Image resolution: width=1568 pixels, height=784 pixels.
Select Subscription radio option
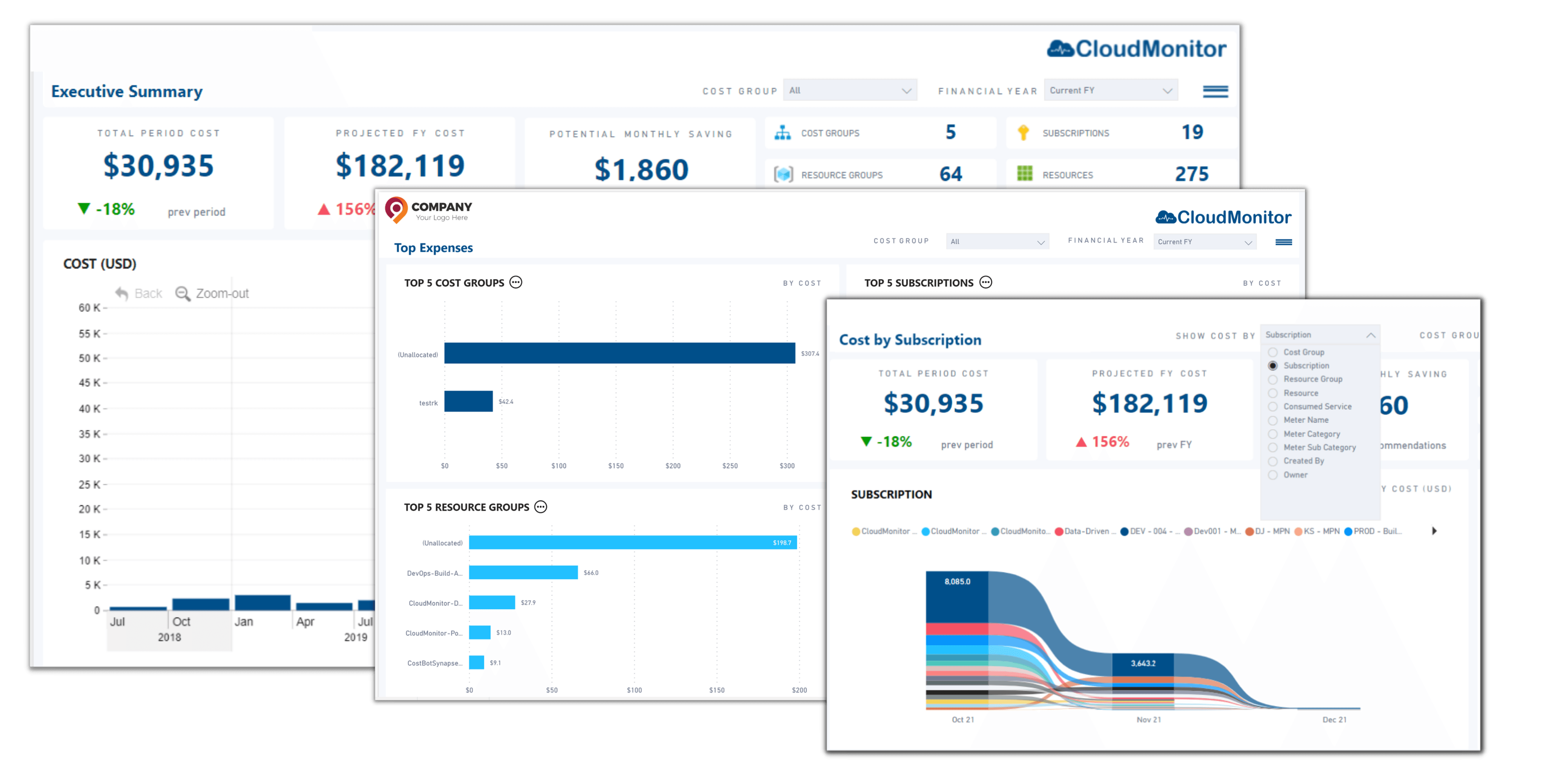(x=1272, y=366)
